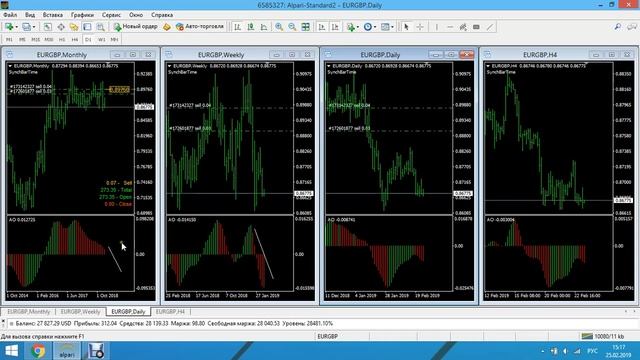Toggle the Авто-торговля button
Viewport: 640px width, 360px height.
[200, 27]
